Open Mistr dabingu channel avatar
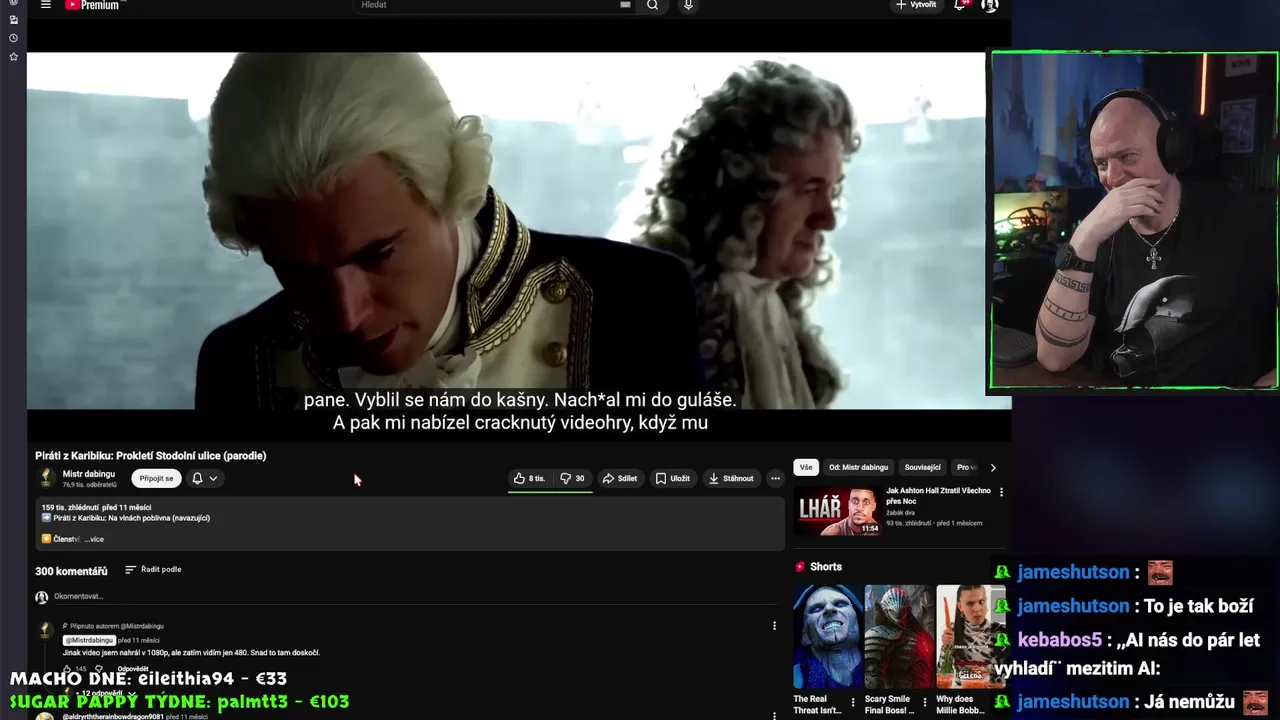 pyautogui.click(x=46, y=478)
